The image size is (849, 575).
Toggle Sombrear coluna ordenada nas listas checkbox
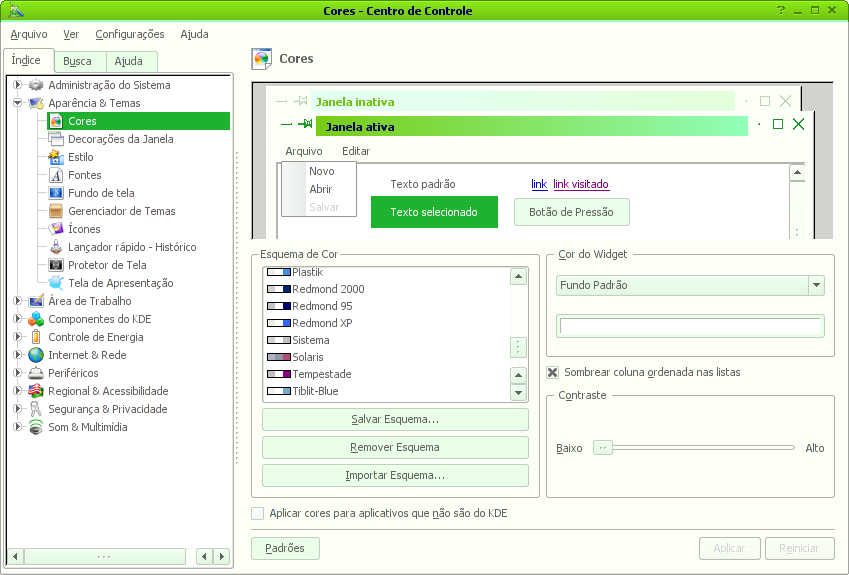tap(552, 373)
